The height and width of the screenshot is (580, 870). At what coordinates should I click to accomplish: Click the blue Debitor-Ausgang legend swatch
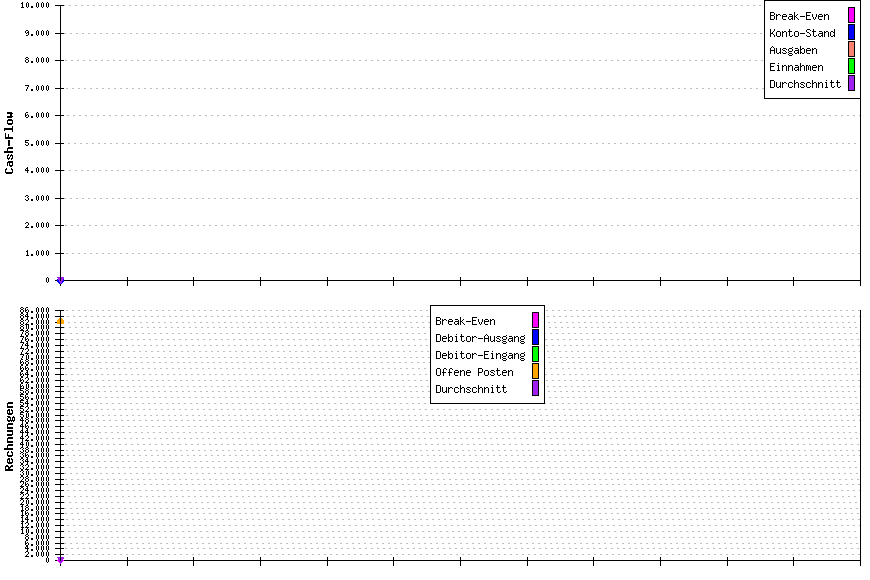pyautogui.click(x=535, y=338)
